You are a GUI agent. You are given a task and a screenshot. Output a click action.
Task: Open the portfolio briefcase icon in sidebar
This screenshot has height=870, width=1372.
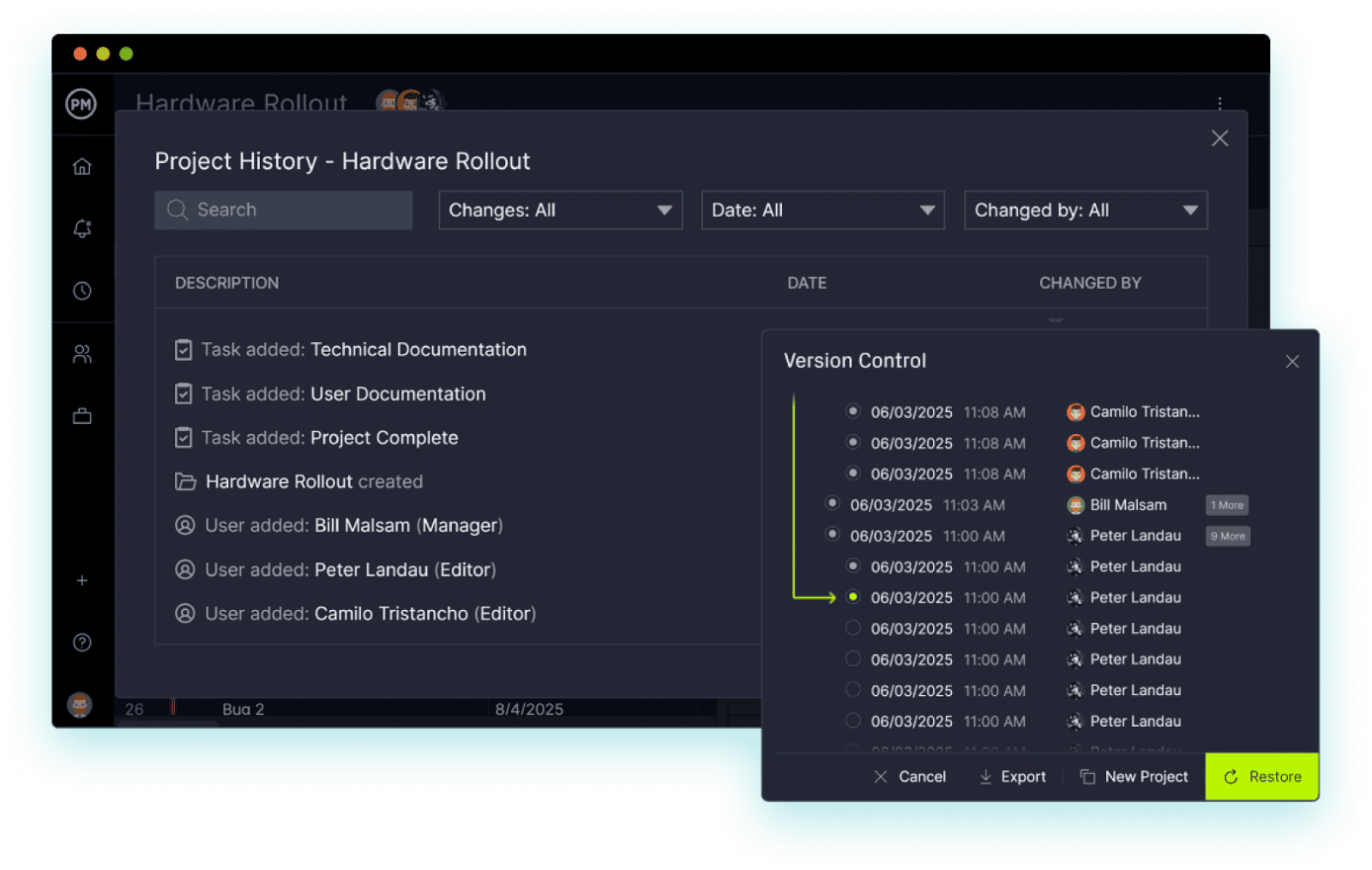coord(81,415)
